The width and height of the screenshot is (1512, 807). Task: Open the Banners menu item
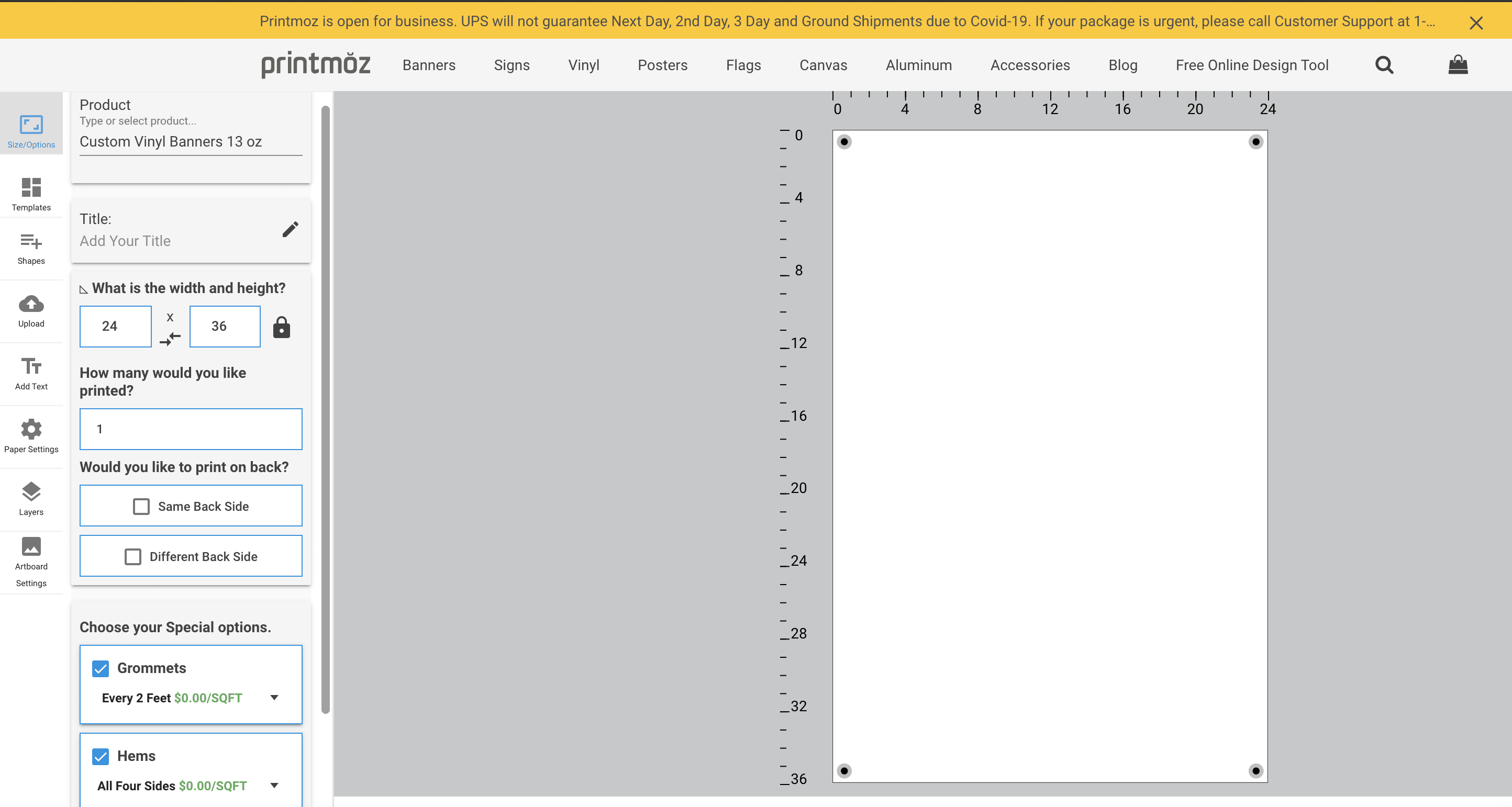(x=428, y=65)
